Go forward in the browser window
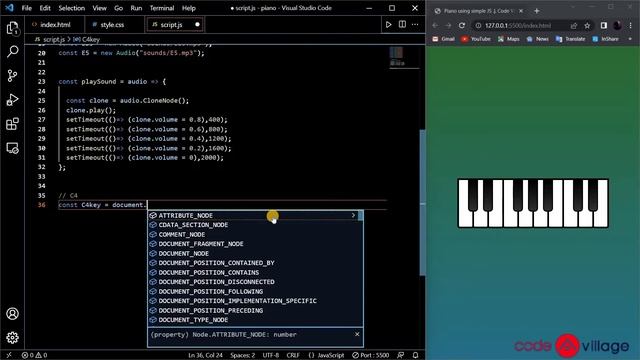Image resolution: width=640 pixels, height=360 pixels. pos(448,25)
